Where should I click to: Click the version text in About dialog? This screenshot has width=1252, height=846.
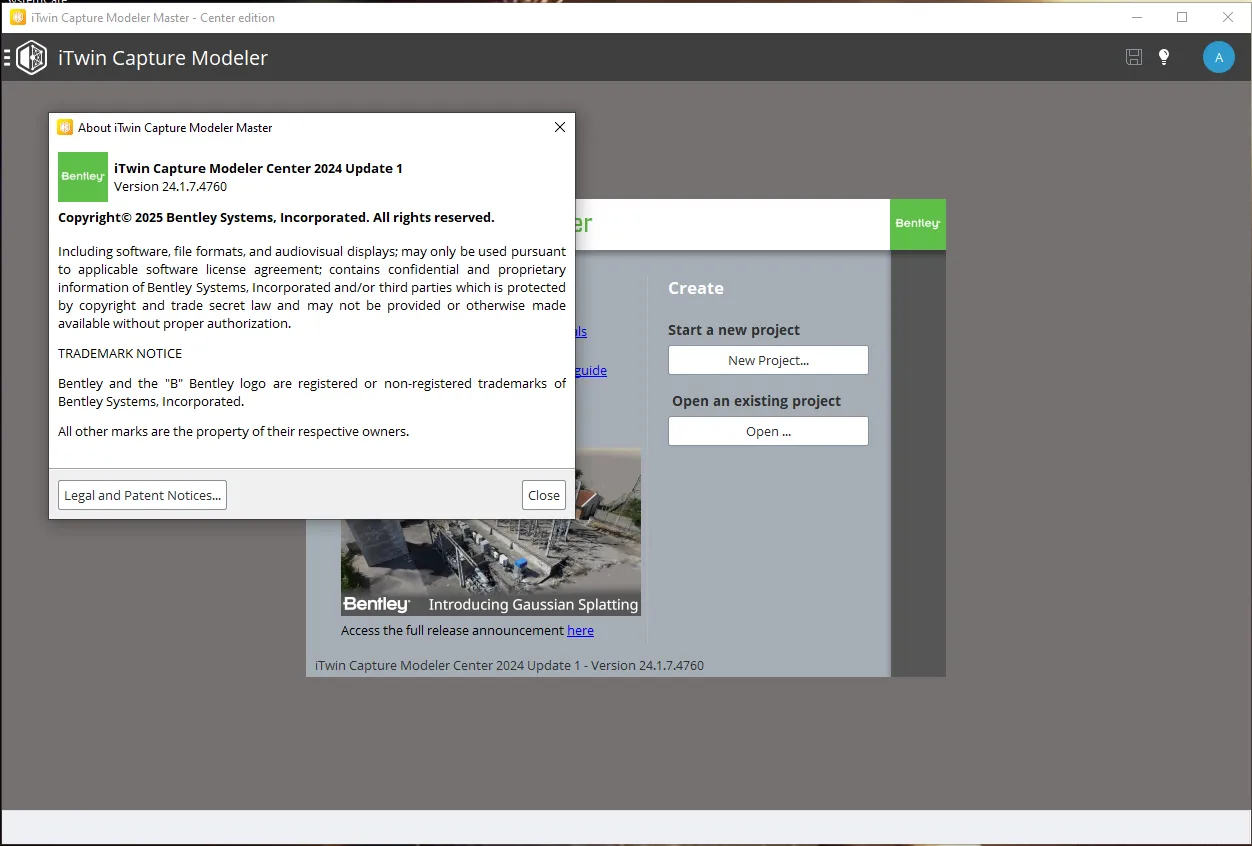(x=170, y=186)
